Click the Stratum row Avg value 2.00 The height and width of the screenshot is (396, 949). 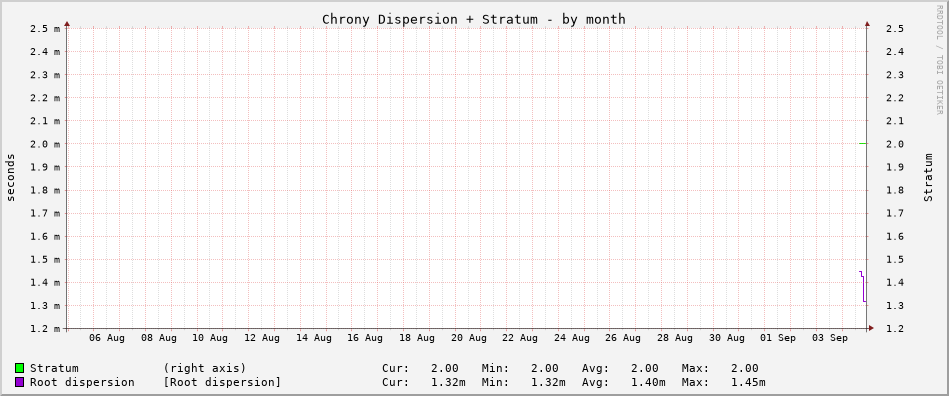click(x=645, y=368)
